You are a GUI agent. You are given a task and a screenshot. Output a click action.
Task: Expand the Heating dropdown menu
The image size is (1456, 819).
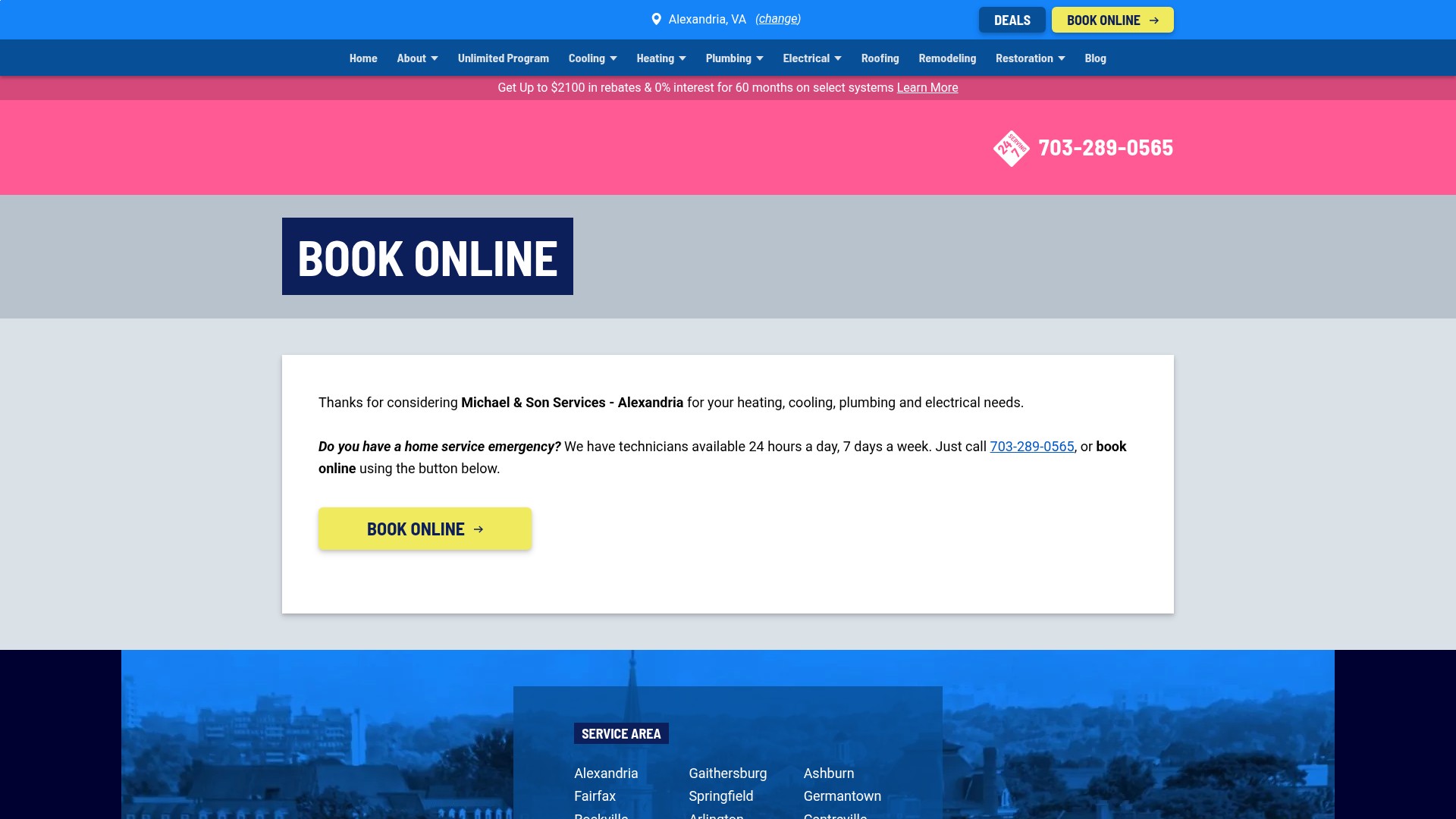click(x=661, y=58)
